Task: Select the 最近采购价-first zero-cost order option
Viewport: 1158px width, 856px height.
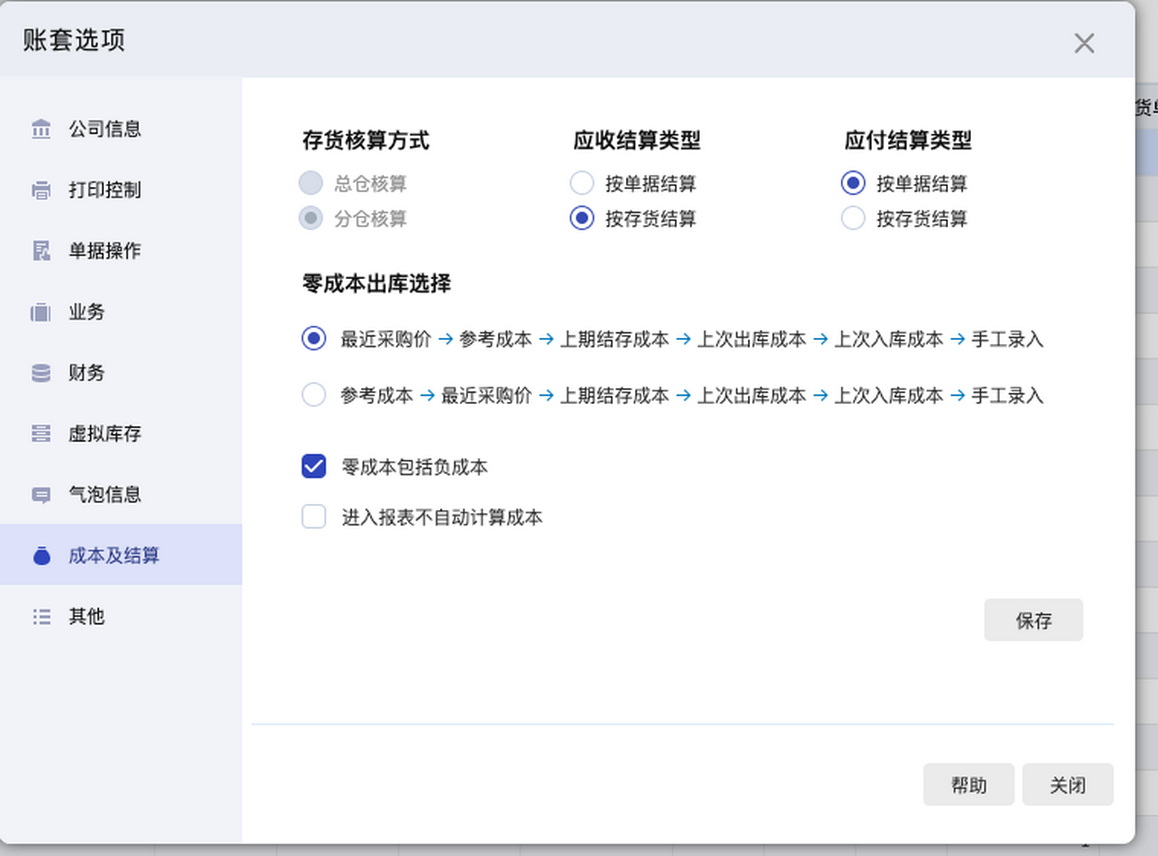Action: (x=314, y=339)
